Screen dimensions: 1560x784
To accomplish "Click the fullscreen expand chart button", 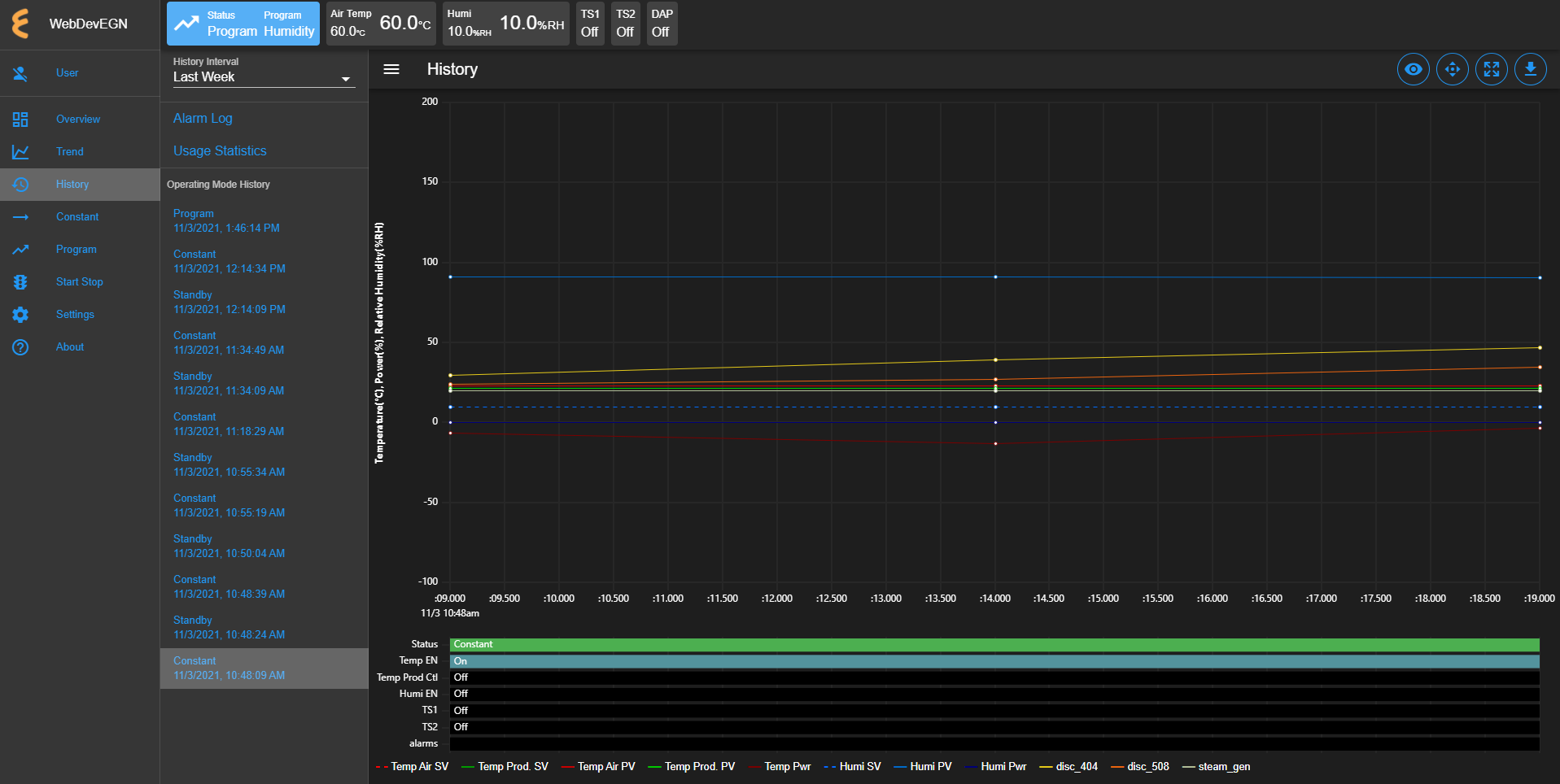I will click(x=1492, y=69).
